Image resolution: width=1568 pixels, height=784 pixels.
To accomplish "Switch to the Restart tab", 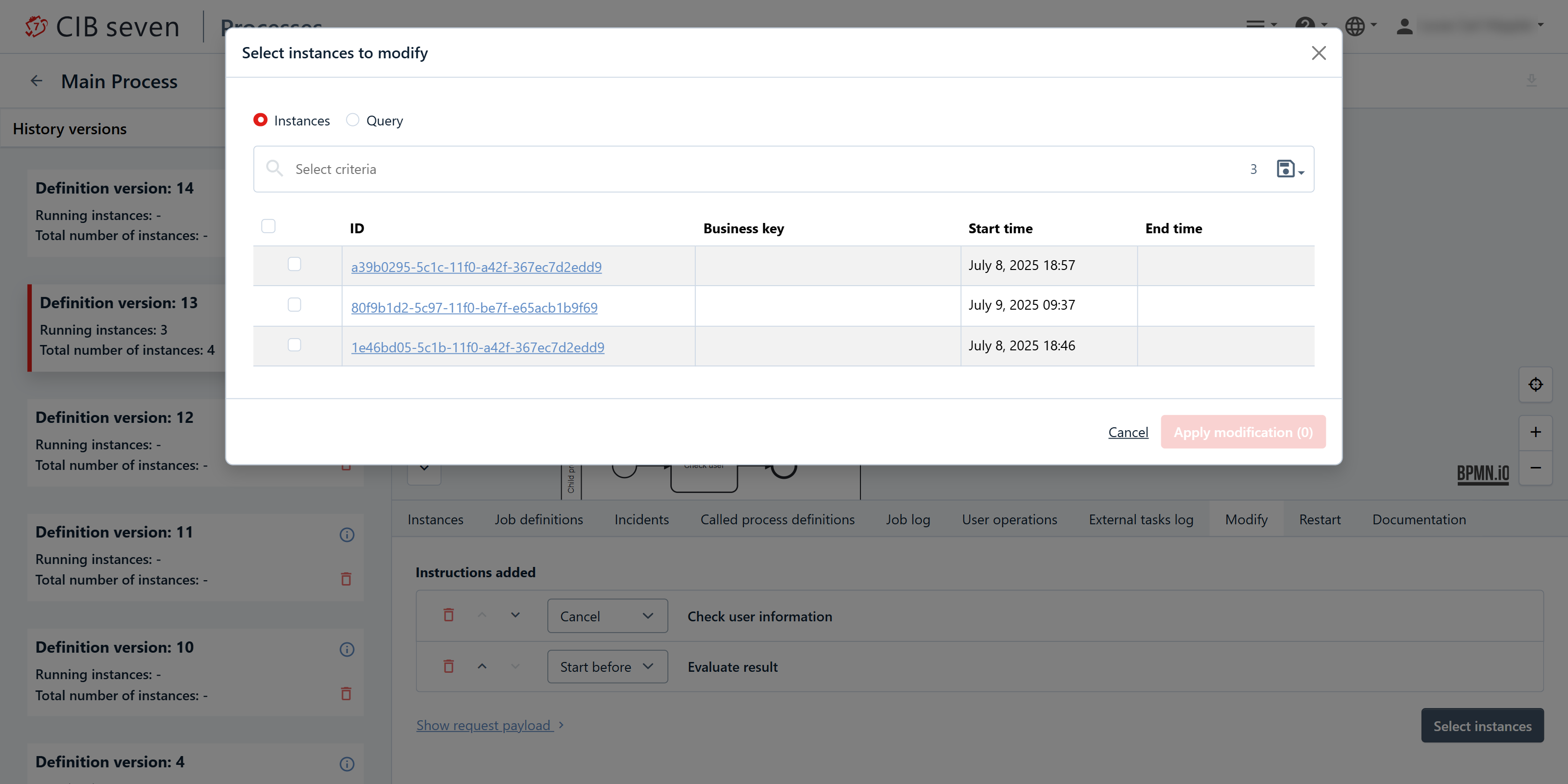I will [x=1319, y=519].
